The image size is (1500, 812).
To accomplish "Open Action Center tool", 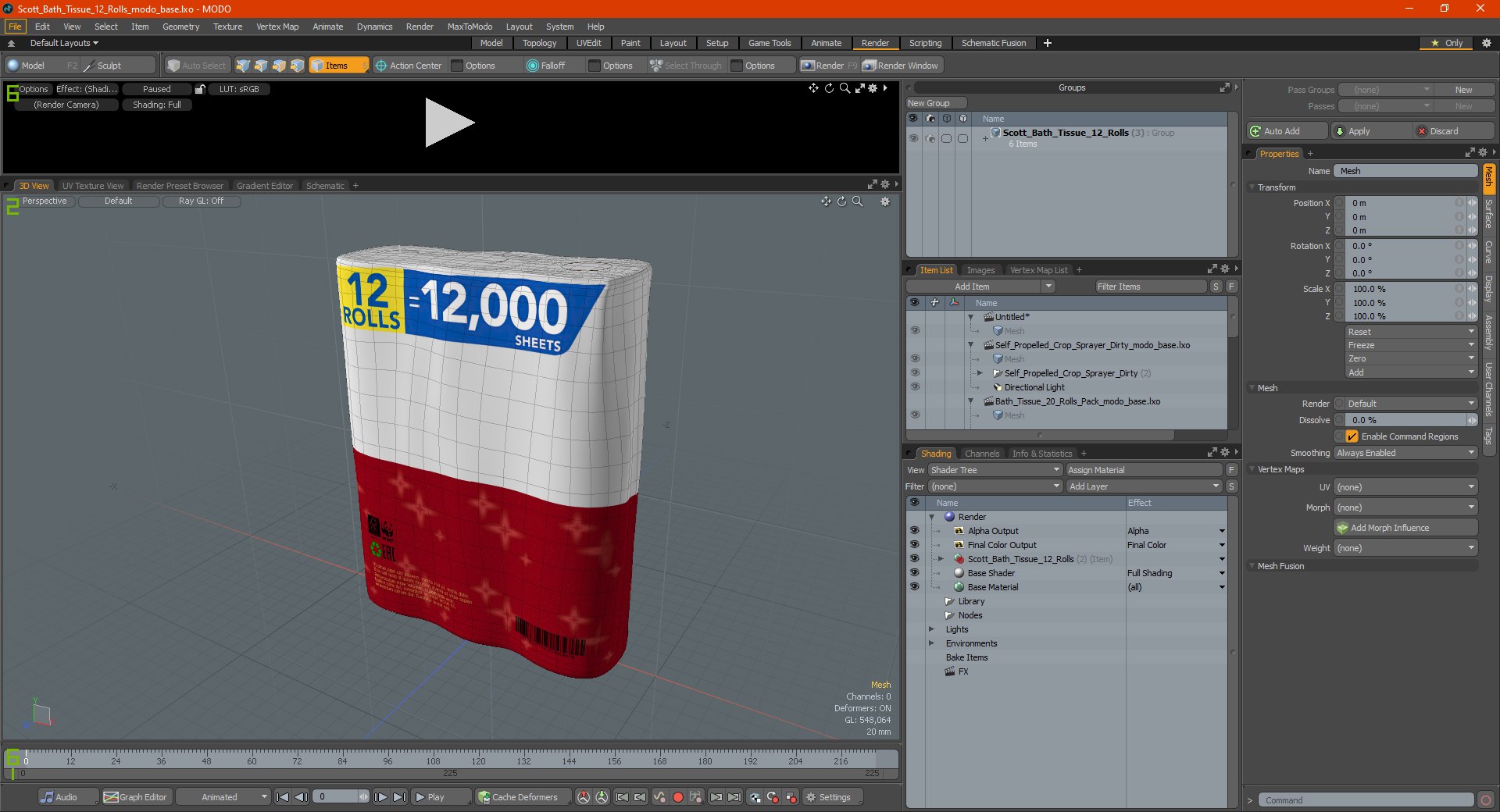I will [409, 66].
